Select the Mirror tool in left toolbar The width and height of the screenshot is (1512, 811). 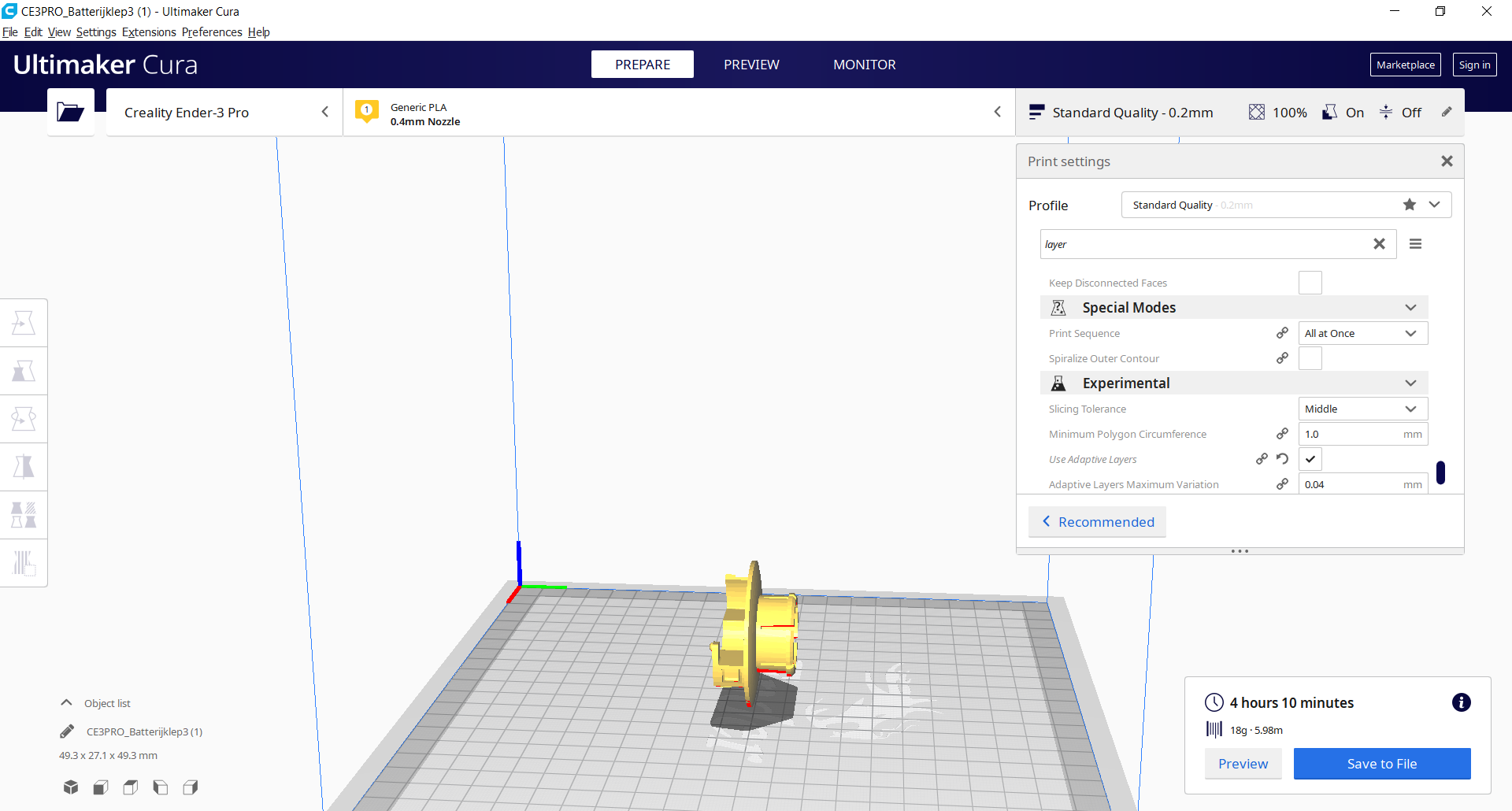point(24,467)
